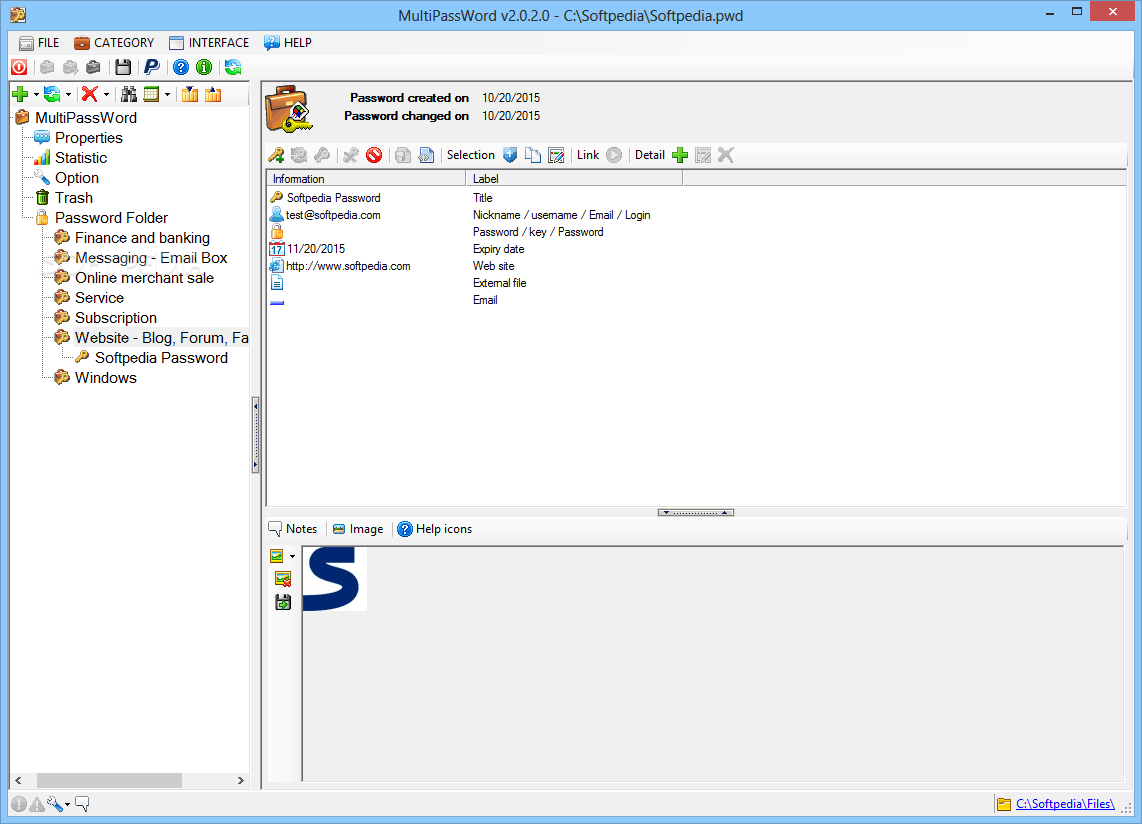Viewport: 1142px width, 824px height.
Task: Click the blue-green sync icon in the tree toolbar
Action: point(52,94)
